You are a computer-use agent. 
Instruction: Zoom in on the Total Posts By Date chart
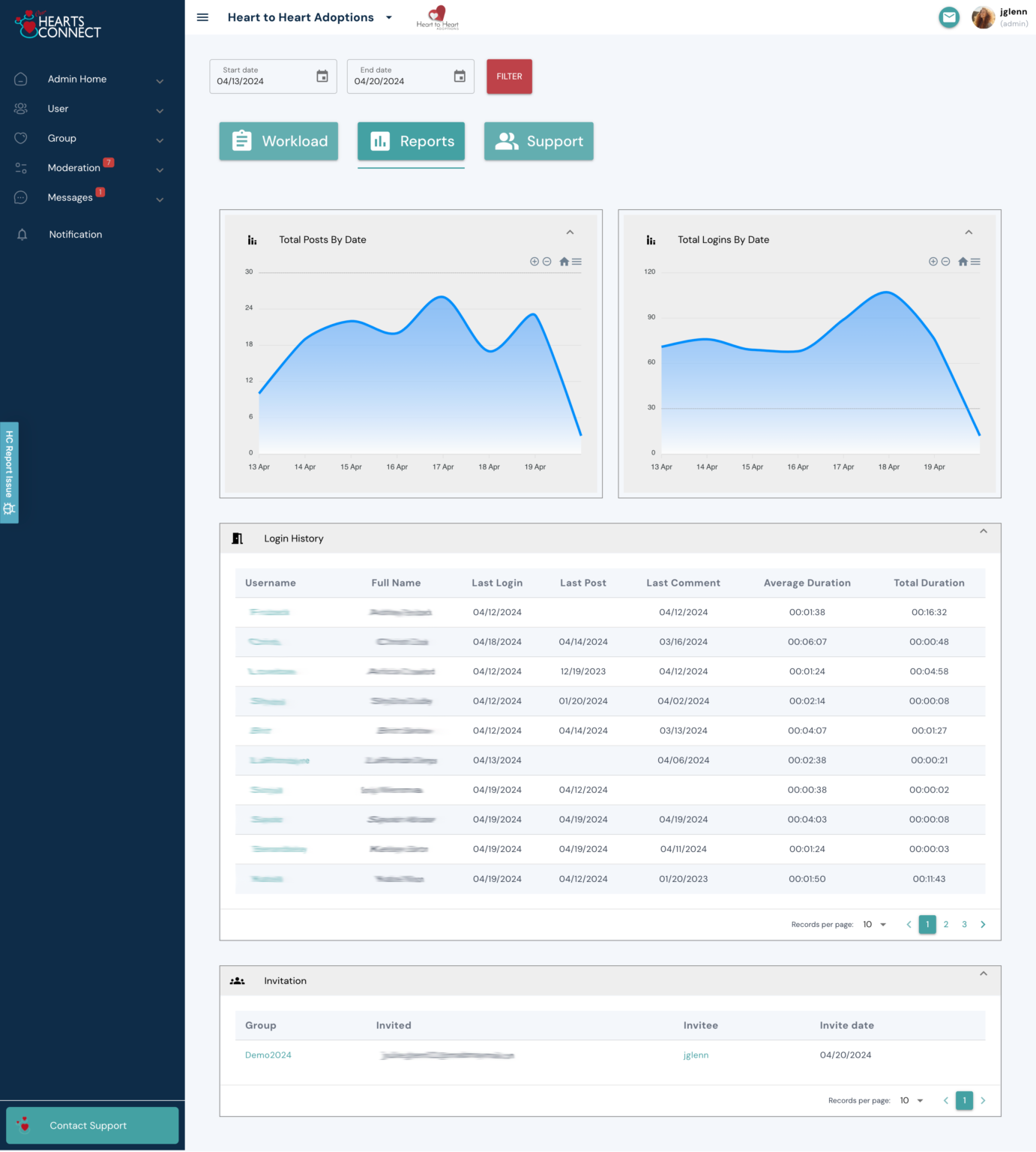(x=534, y=261)
